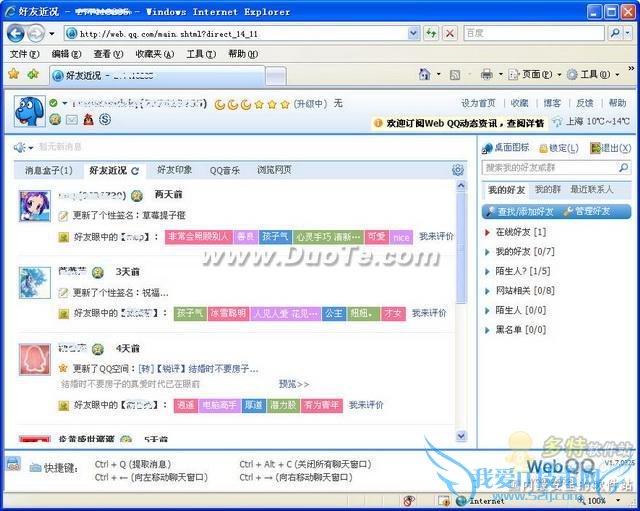This screenshot has height=511, width=640.
Task: Click 管理好友 button
Action: [x=587, y=211]
